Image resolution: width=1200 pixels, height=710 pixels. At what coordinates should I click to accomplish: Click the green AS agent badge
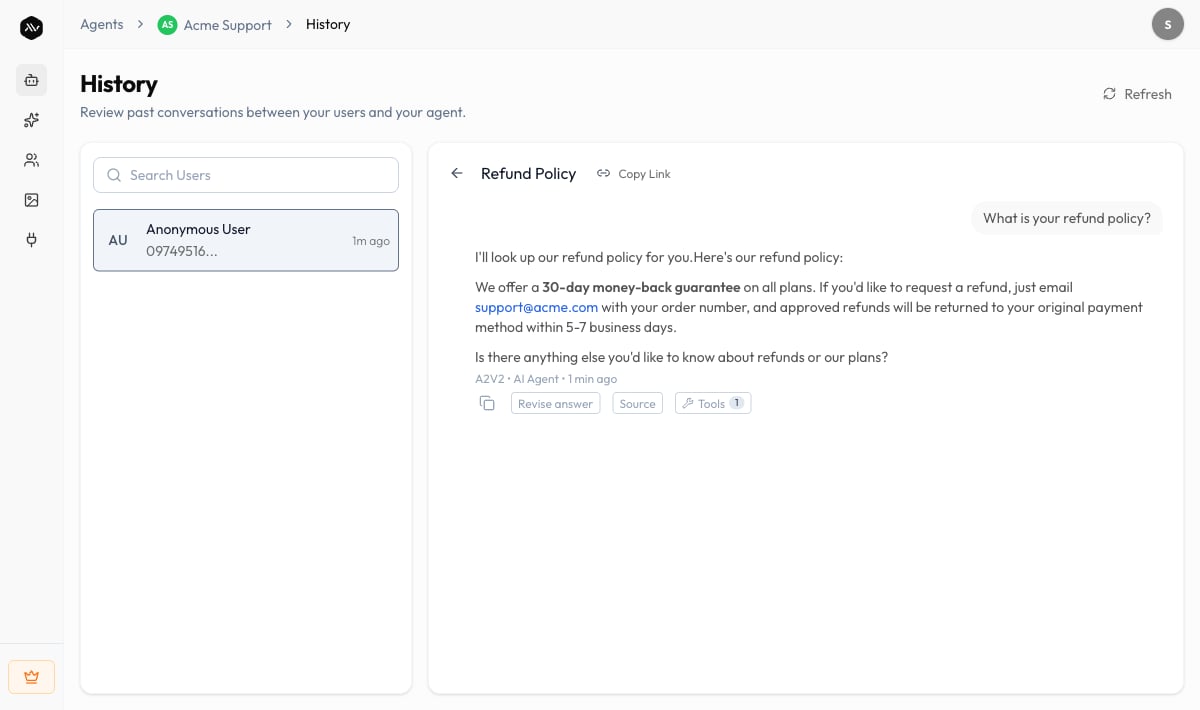click(x=167, y=24)
